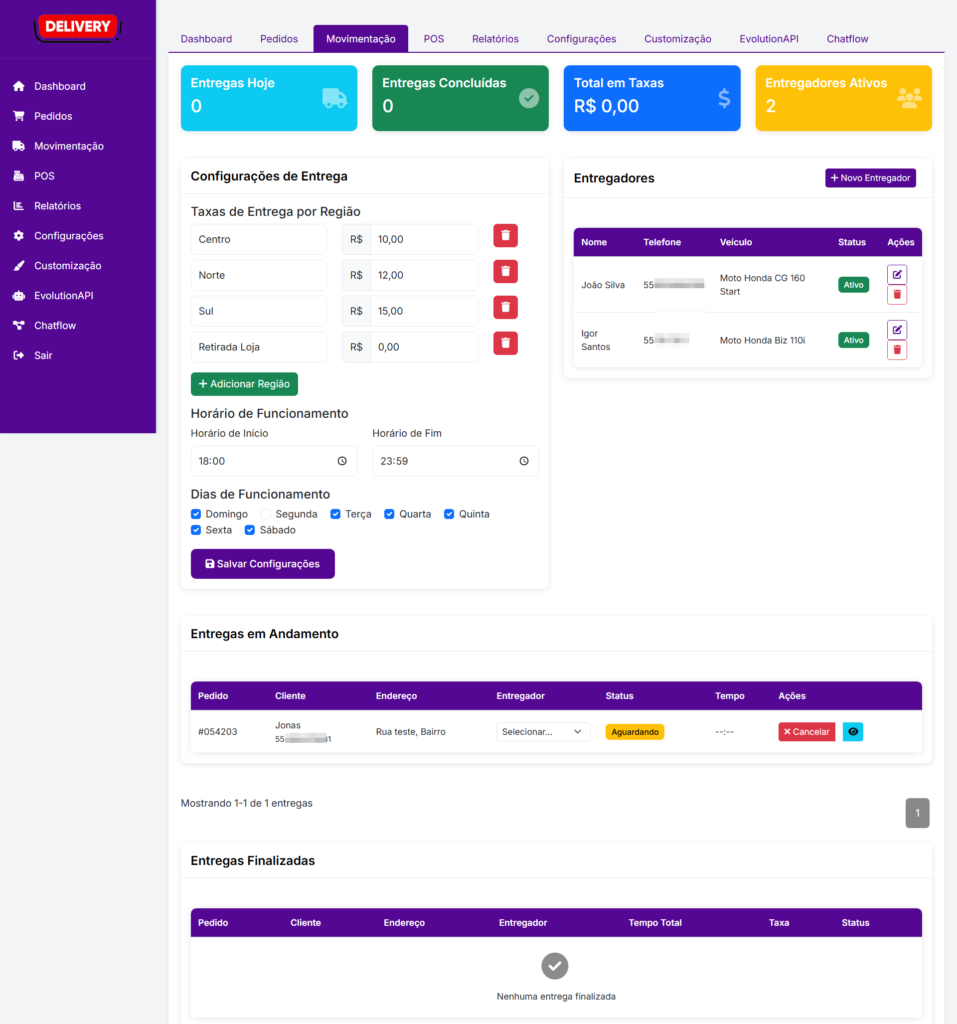This screenshot has height=1024, width=957.
Task: Open the Selecionar entregador dropdown
Action: click(x=543, y=731)
